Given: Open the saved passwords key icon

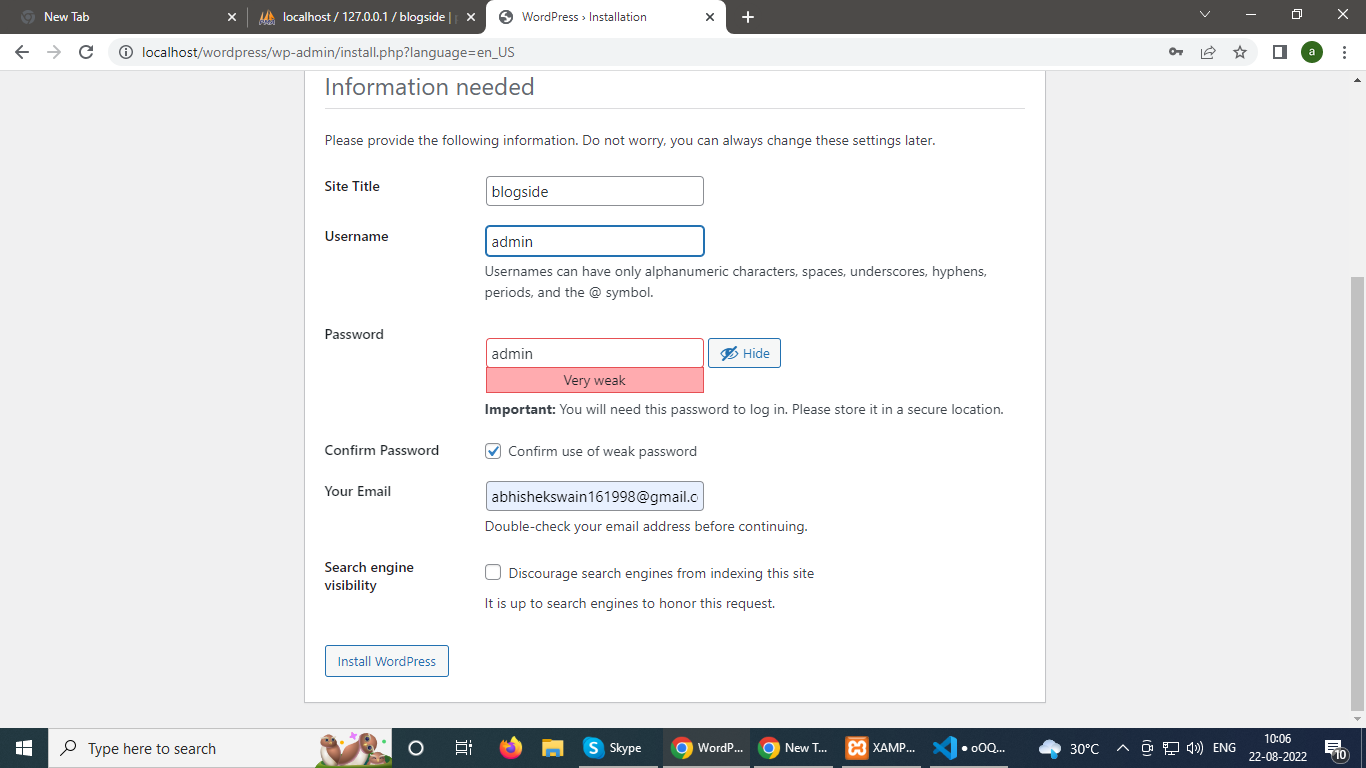Looking at the screenshot, I should point(1176,52).
